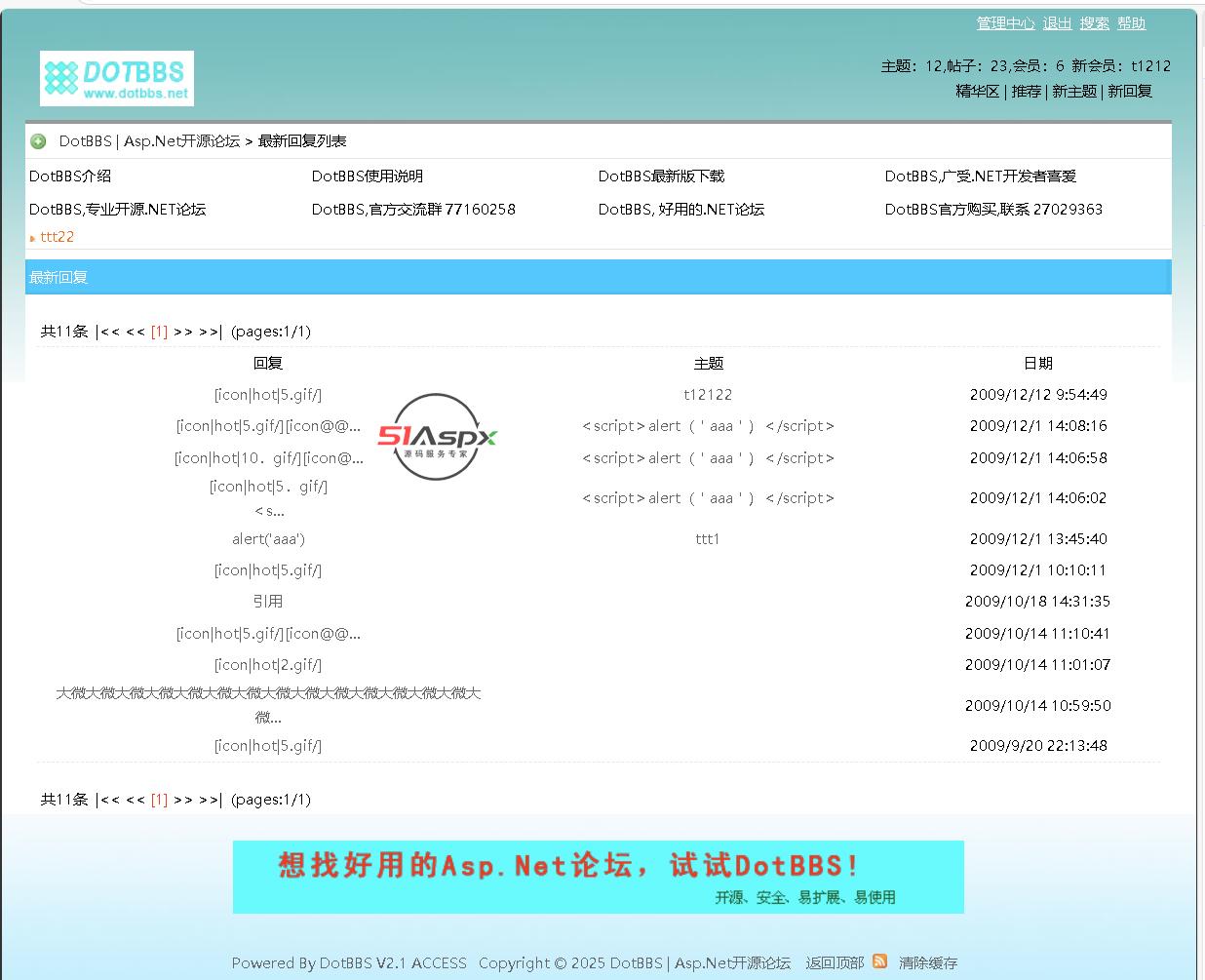
Task: Open the DotBBS,官方交流群 77160258 announcement
Action: pyautogui.click(x=413, y=210)
